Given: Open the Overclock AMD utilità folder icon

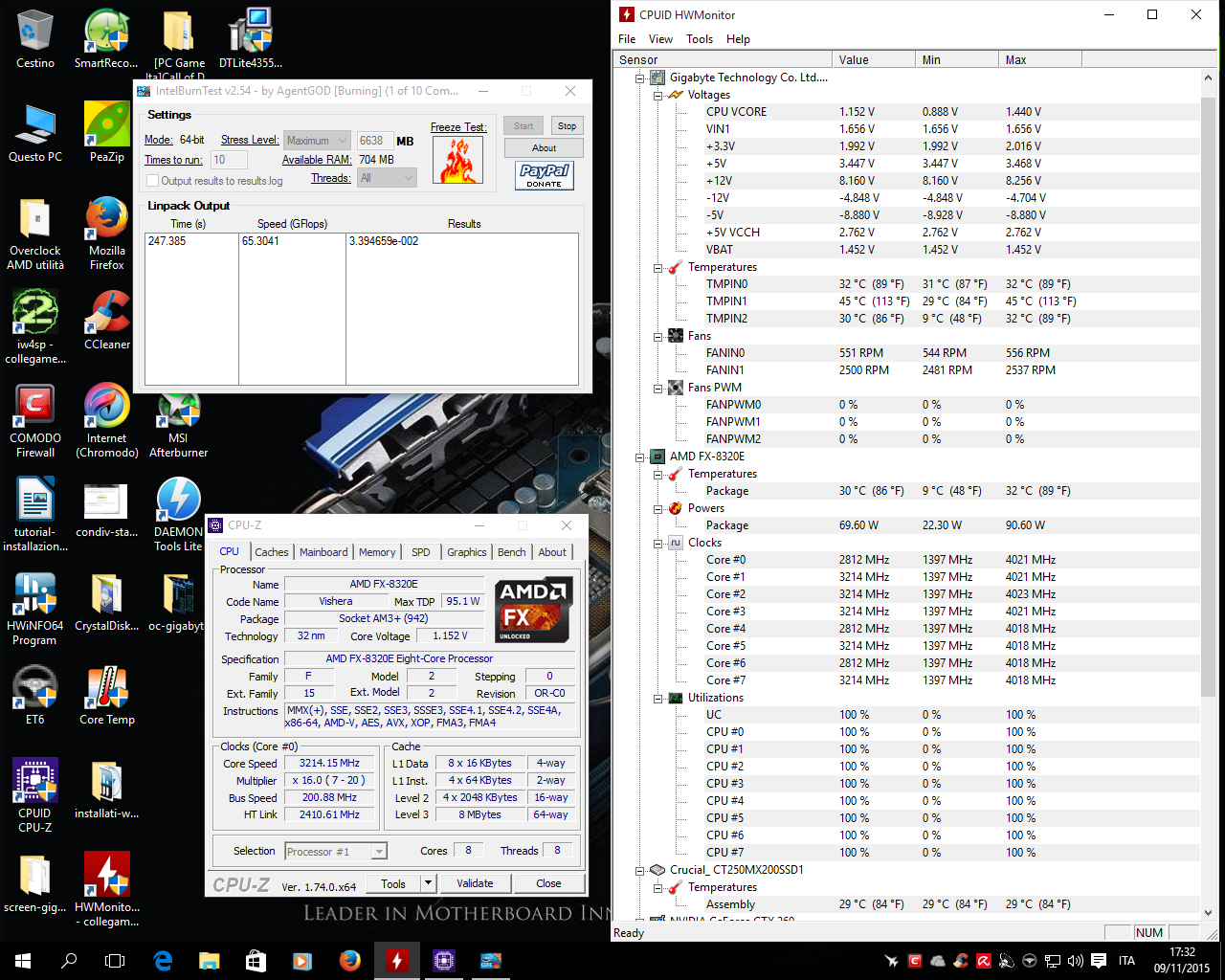Looking at the screenshot, I should pyautogui.click(x=35, y=233).
